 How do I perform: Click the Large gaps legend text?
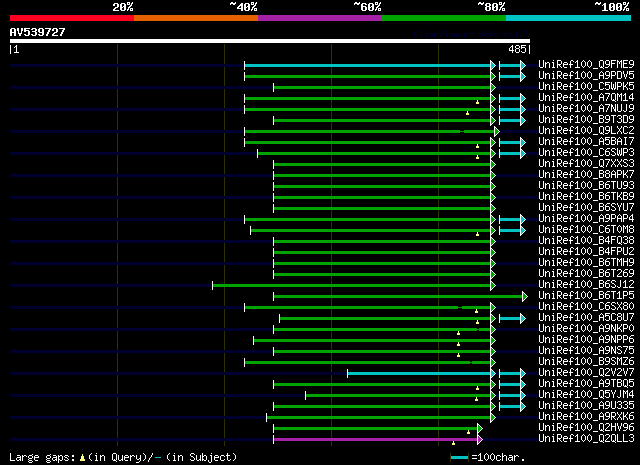pos(123,457)
